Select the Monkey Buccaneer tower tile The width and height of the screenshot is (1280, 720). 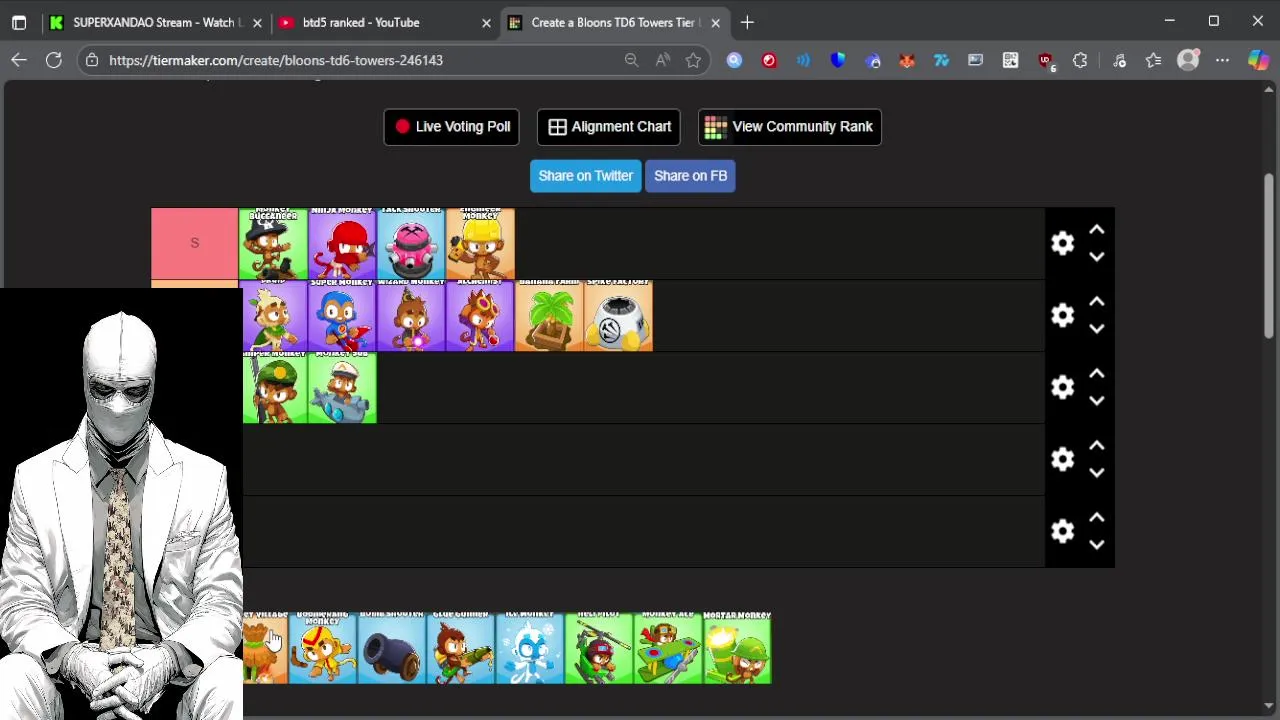pos(273,243)
